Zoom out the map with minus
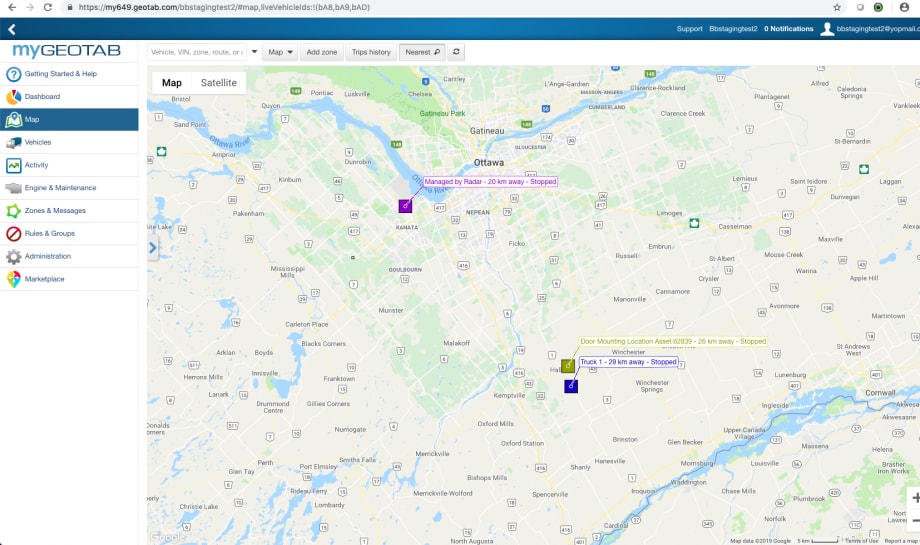This screenshot has height=545, width=920. click(915, 520)
